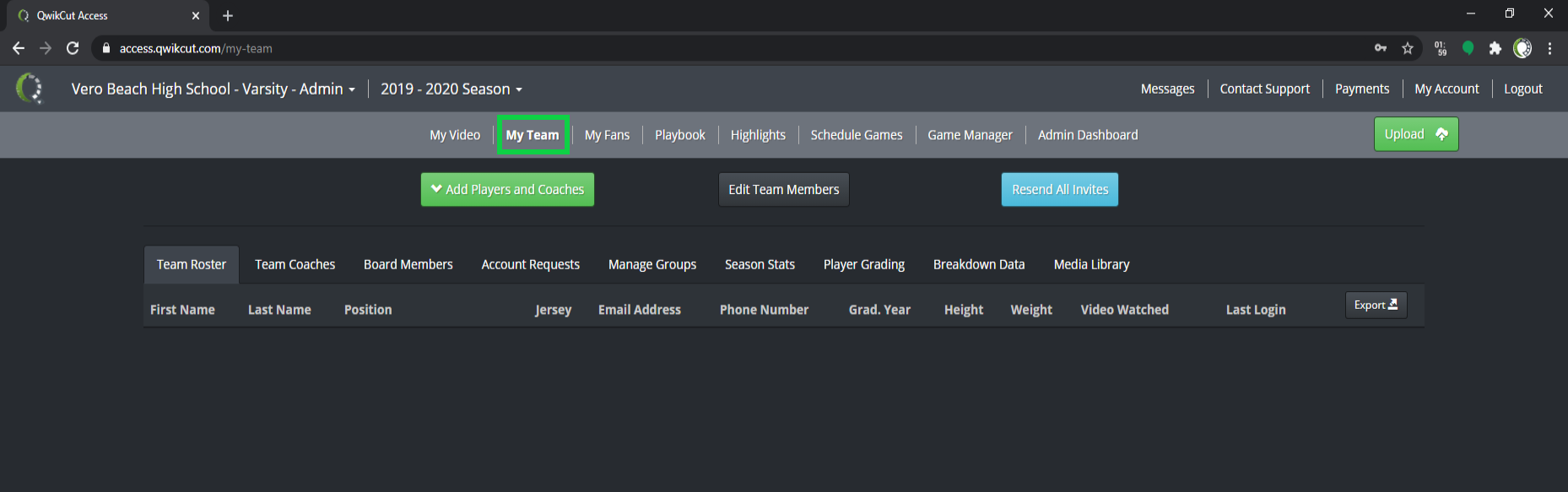1568x492 pixels.
Task: Go to the My Video menu item
Action: click(x=455, y=135)
